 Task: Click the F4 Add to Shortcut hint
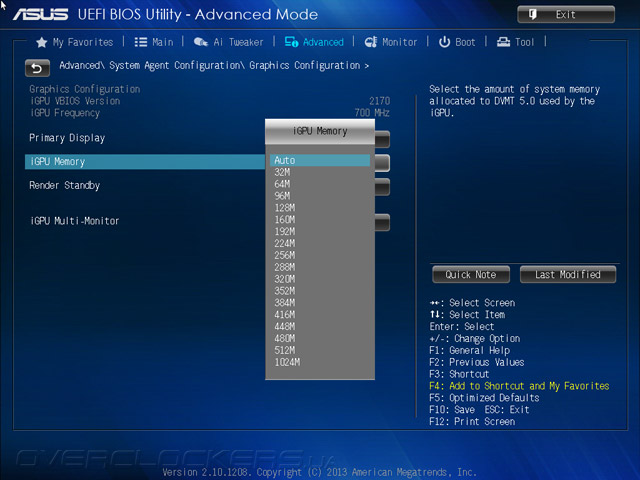(519, 386)
